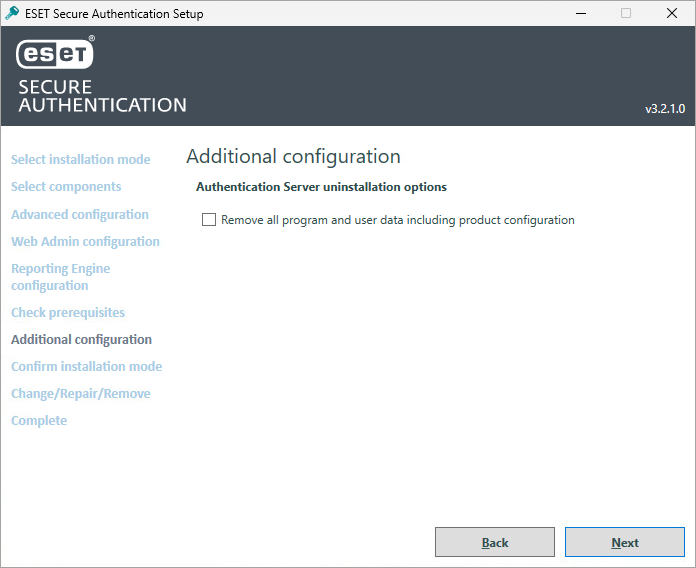
Task: Go Back to the previous step
Action: (x=494, y=542)
